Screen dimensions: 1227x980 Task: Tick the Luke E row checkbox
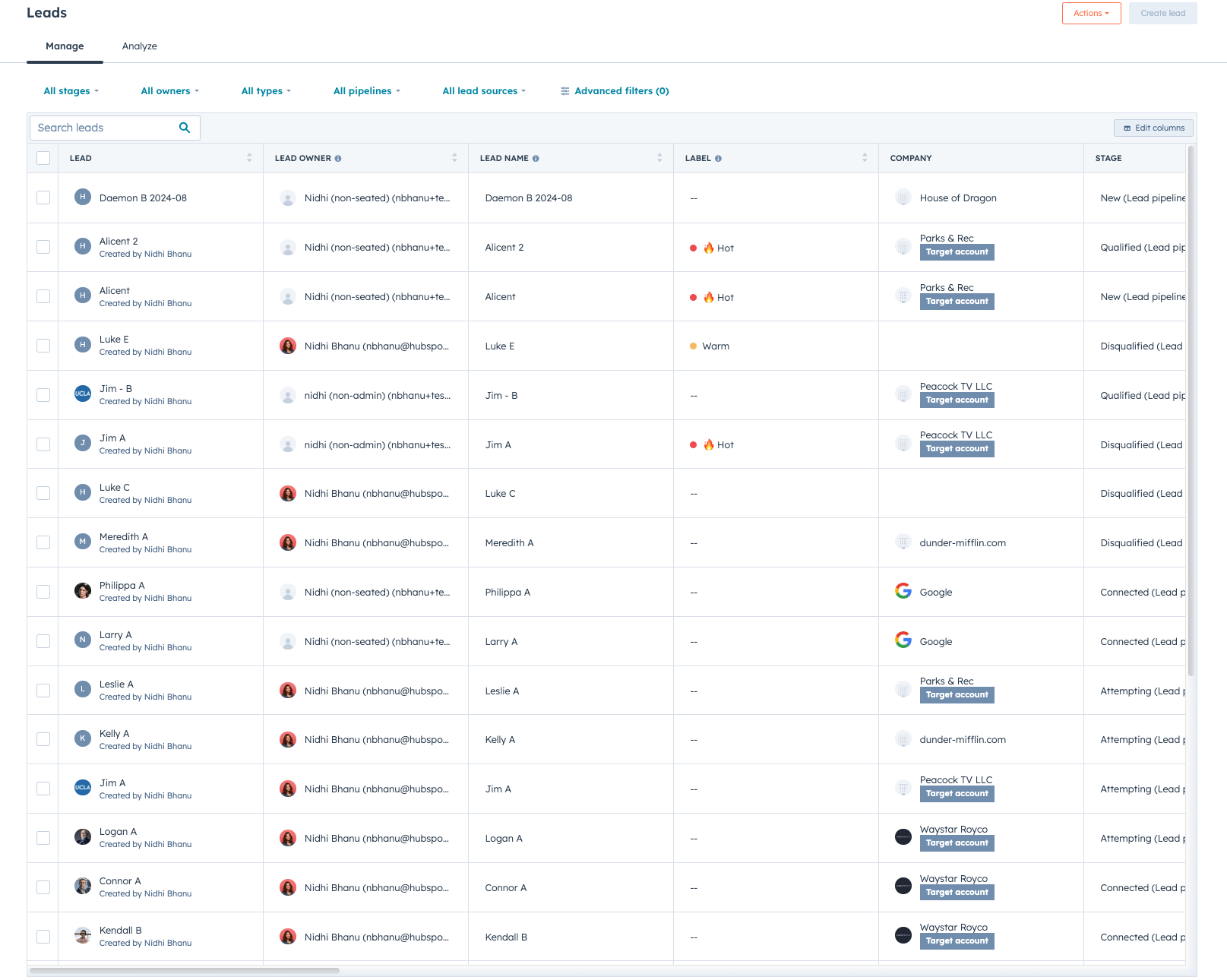pos(43,346)
